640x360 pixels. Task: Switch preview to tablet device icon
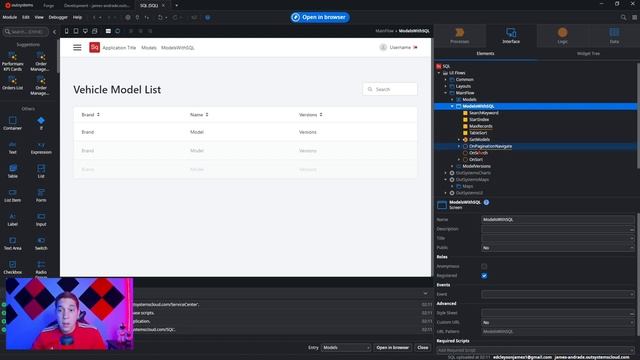[x=76, y=31]
